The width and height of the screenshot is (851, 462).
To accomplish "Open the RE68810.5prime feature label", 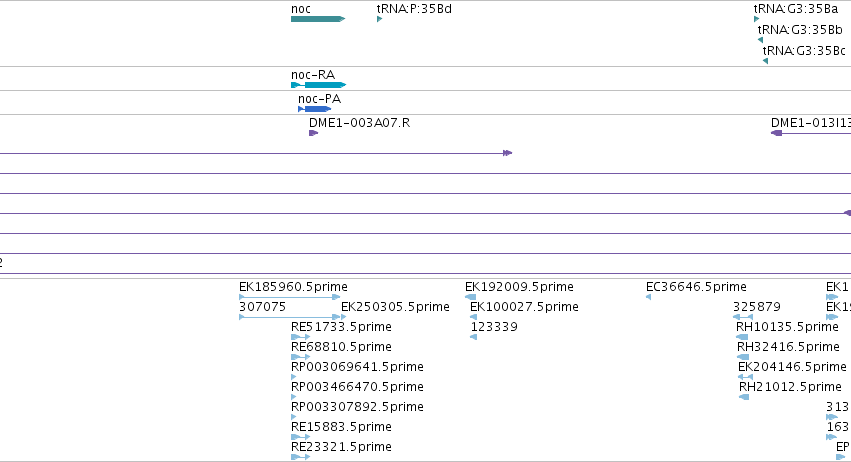I will point(341,347).
